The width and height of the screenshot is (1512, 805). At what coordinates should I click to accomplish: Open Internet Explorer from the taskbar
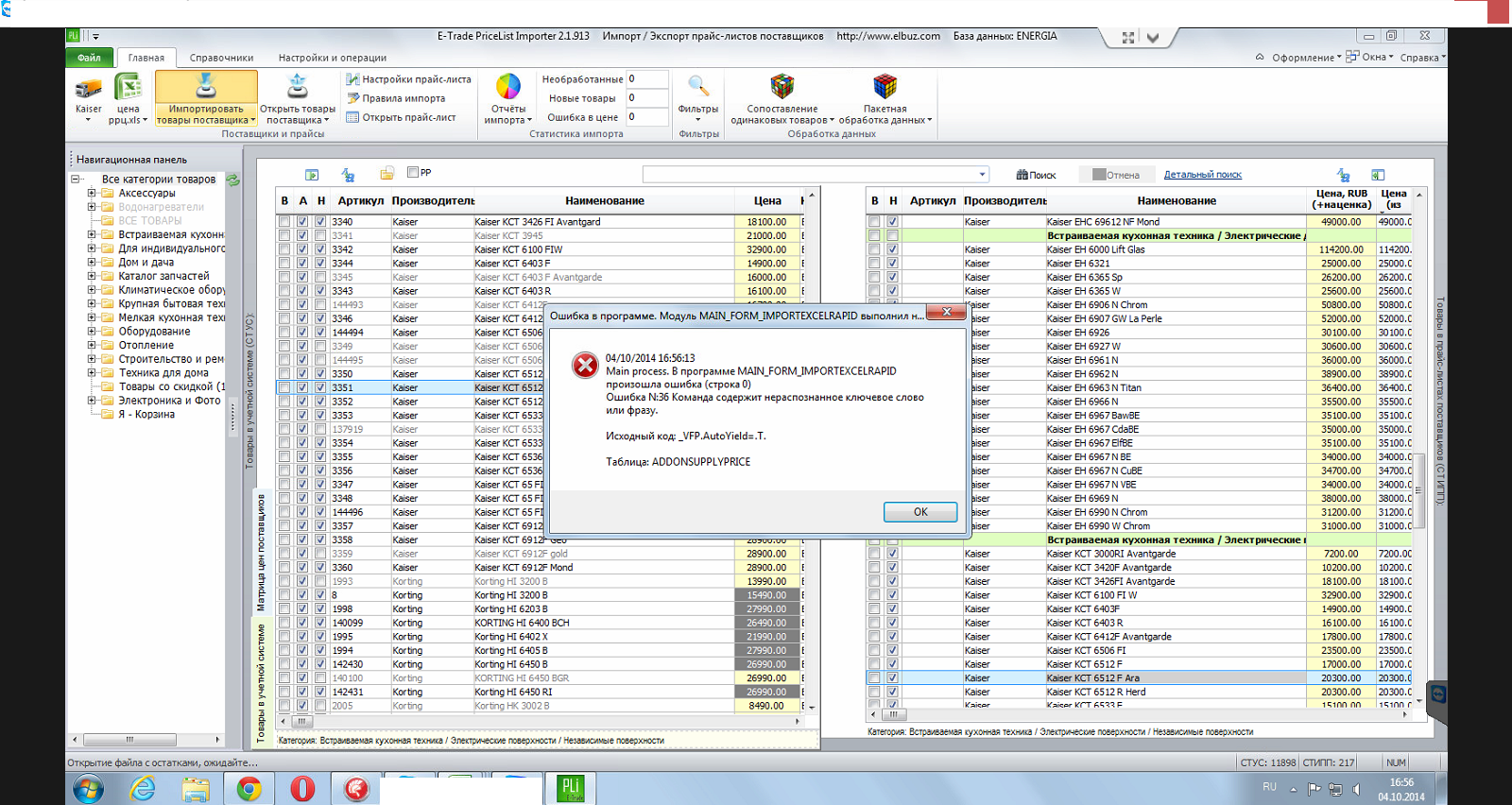143,788
